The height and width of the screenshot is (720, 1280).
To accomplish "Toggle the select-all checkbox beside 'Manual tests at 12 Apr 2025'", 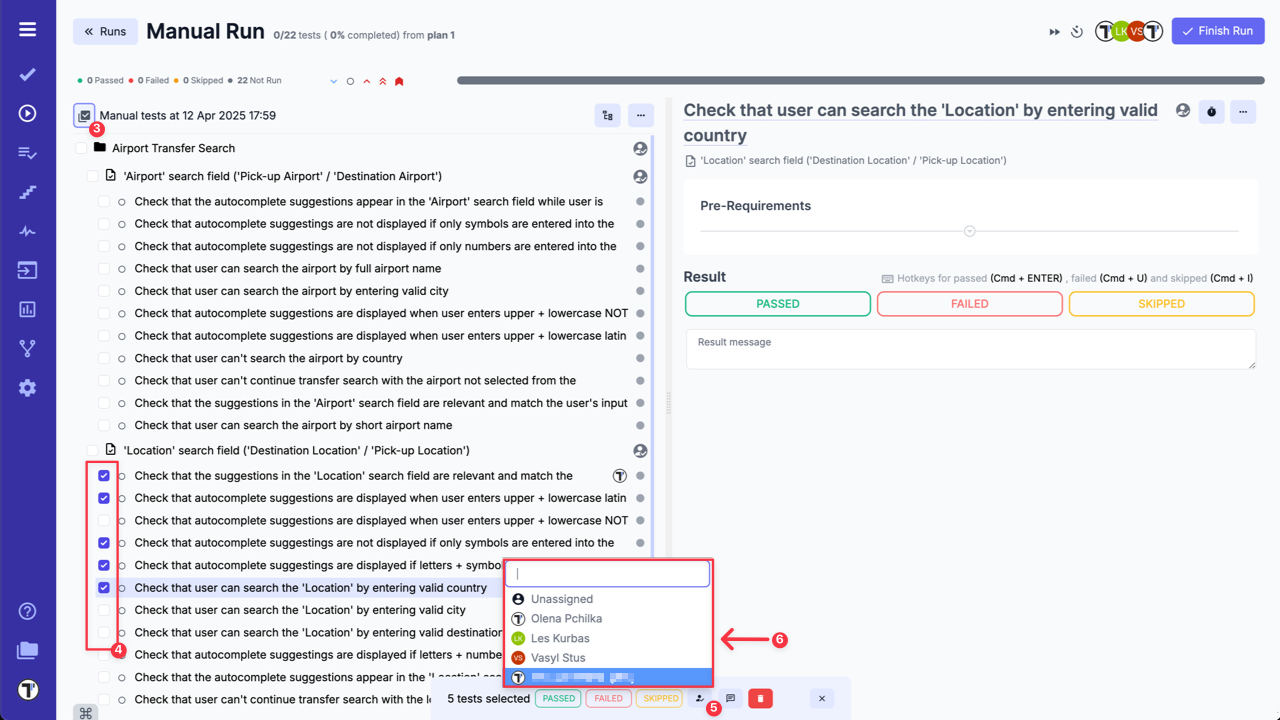I will (x=84, y=115).
